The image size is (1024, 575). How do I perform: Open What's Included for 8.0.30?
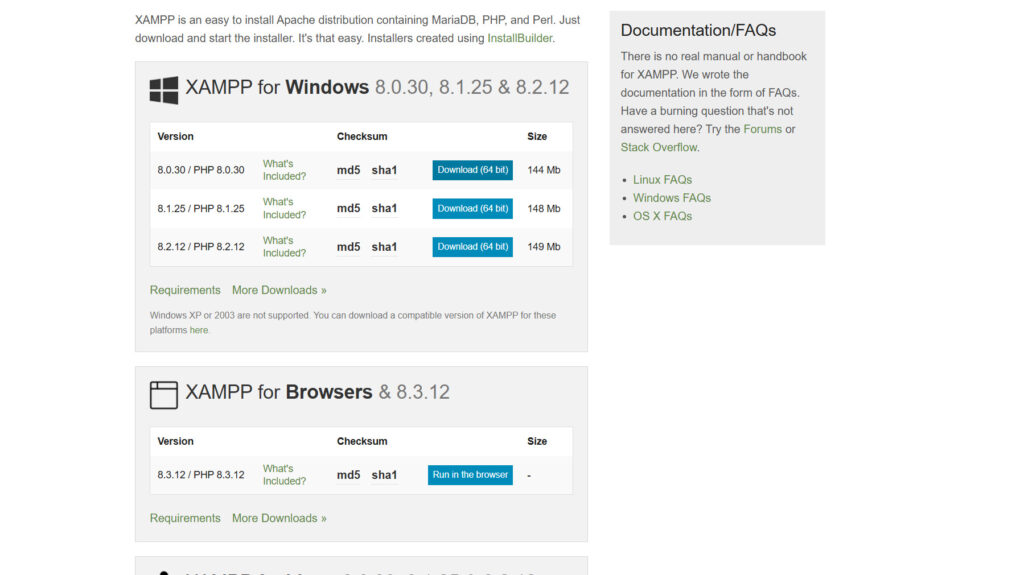coord(284,170)
